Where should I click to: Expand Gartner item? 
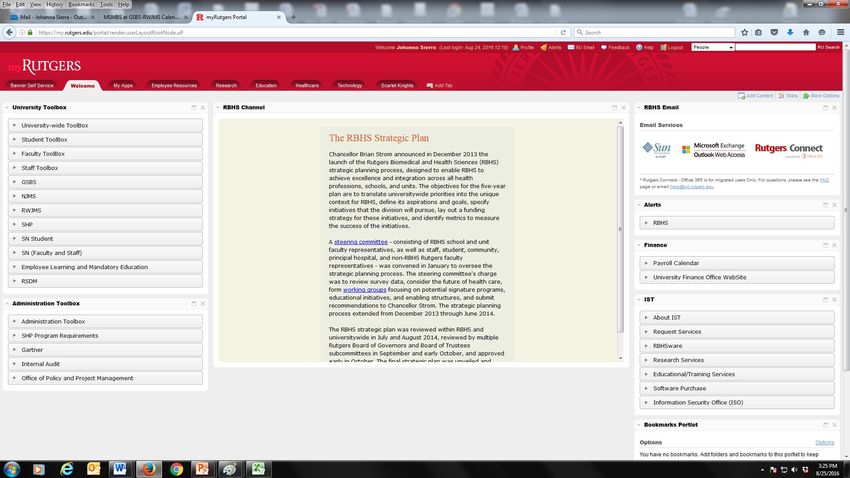(105, 350)
